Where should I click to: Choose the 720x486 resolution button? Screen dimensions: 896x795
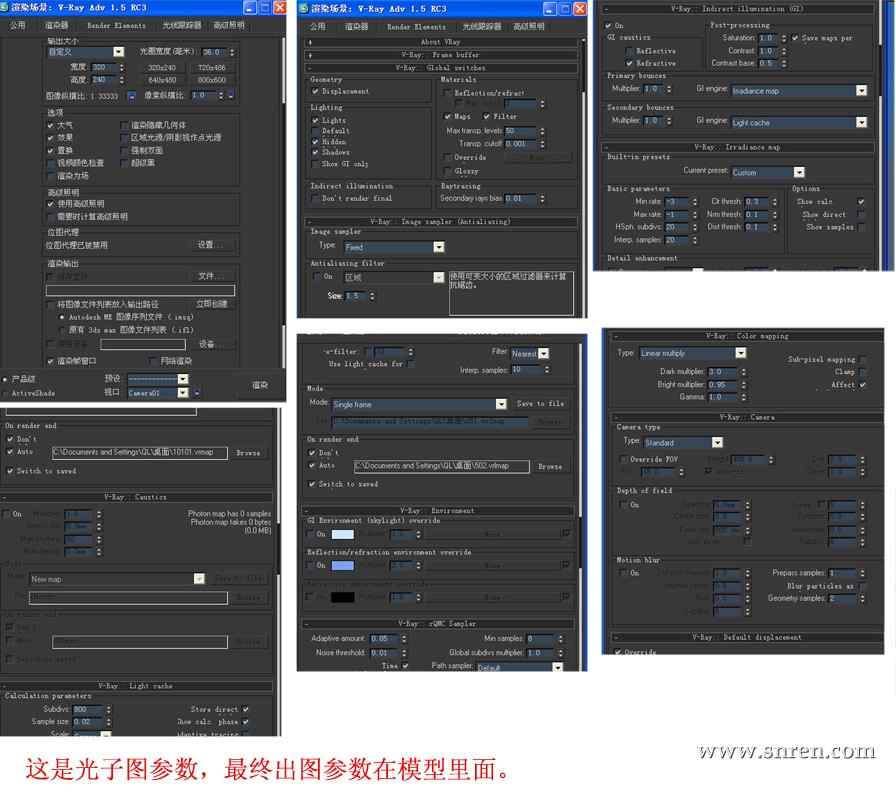[212, 67]
